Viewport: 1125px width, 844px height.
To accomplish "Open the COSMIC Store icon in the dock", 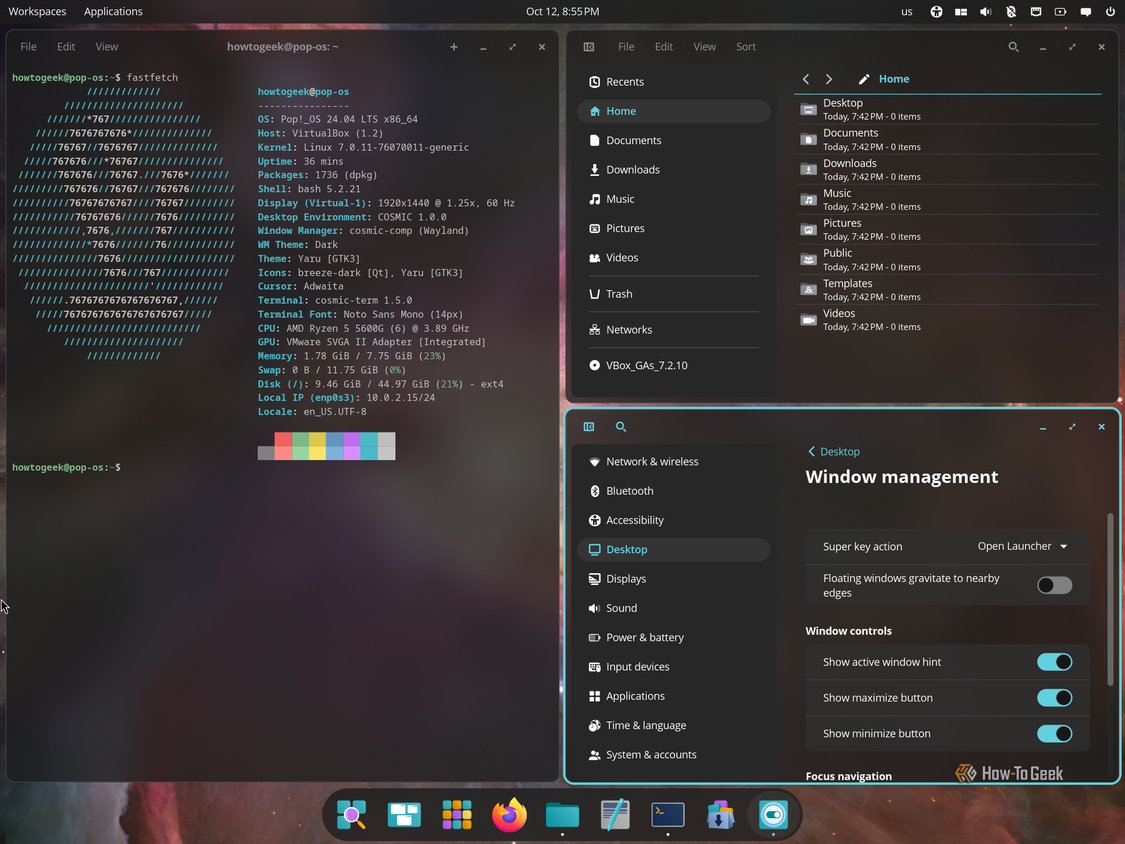I will [720, 815].
